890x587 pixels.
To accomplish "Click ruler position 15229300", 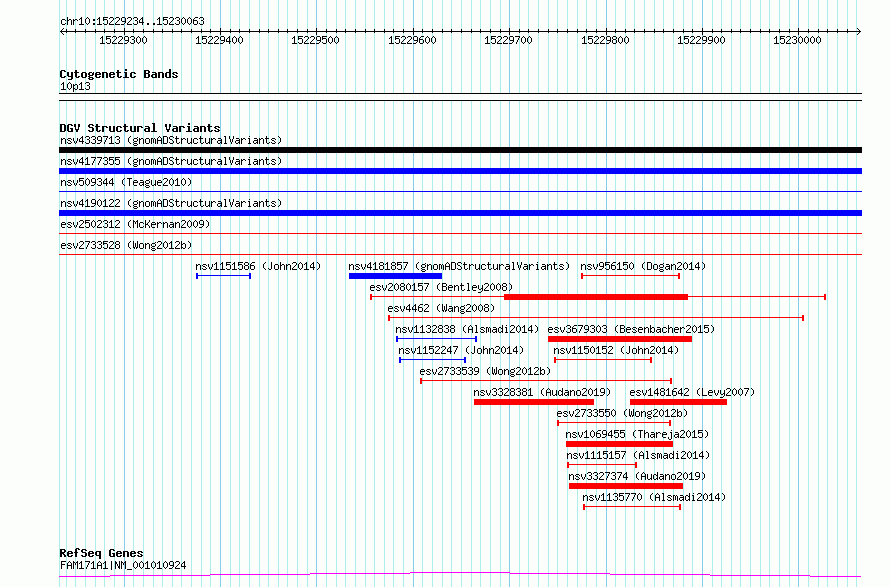I will (123, 40).
